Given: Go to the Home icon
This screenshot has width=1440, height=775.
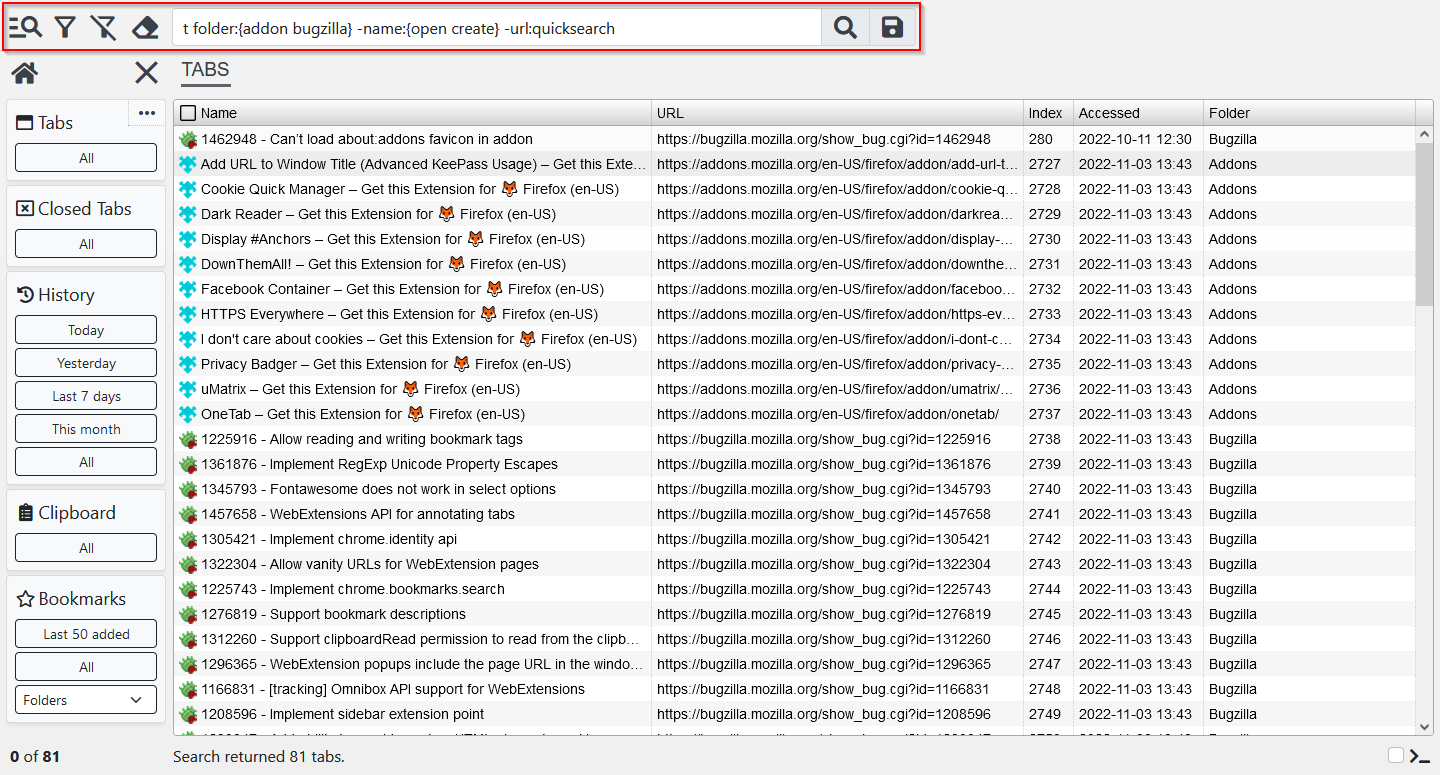Looking at the screenshot, I should (25, 72).
